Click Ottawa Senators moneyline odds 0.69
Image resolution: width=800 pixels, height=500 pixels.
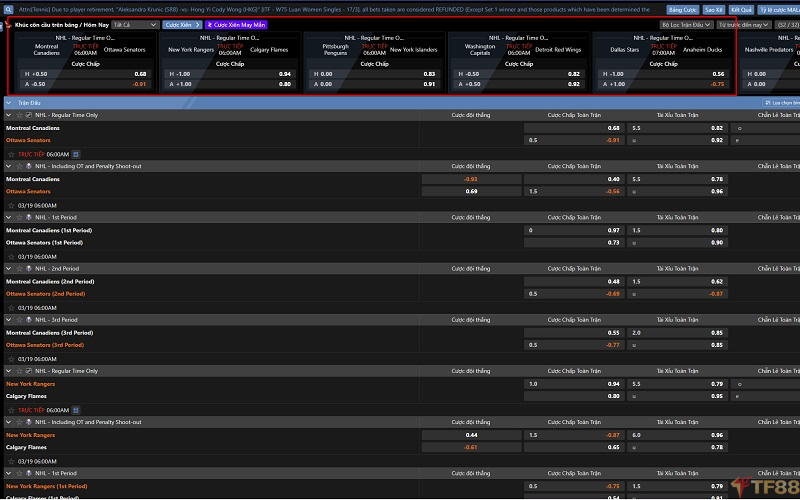(471, 191)
